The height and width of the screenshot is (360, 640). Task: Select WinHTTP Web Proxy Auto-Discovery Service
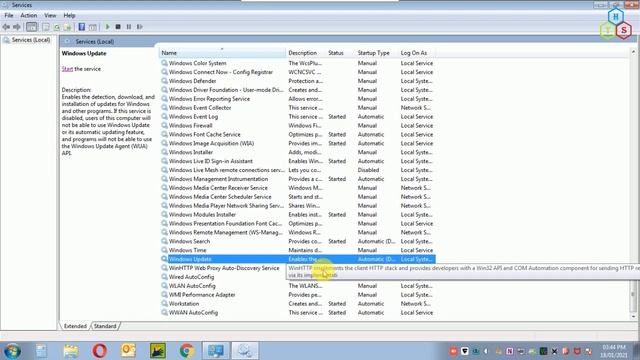tap(224, 268)
